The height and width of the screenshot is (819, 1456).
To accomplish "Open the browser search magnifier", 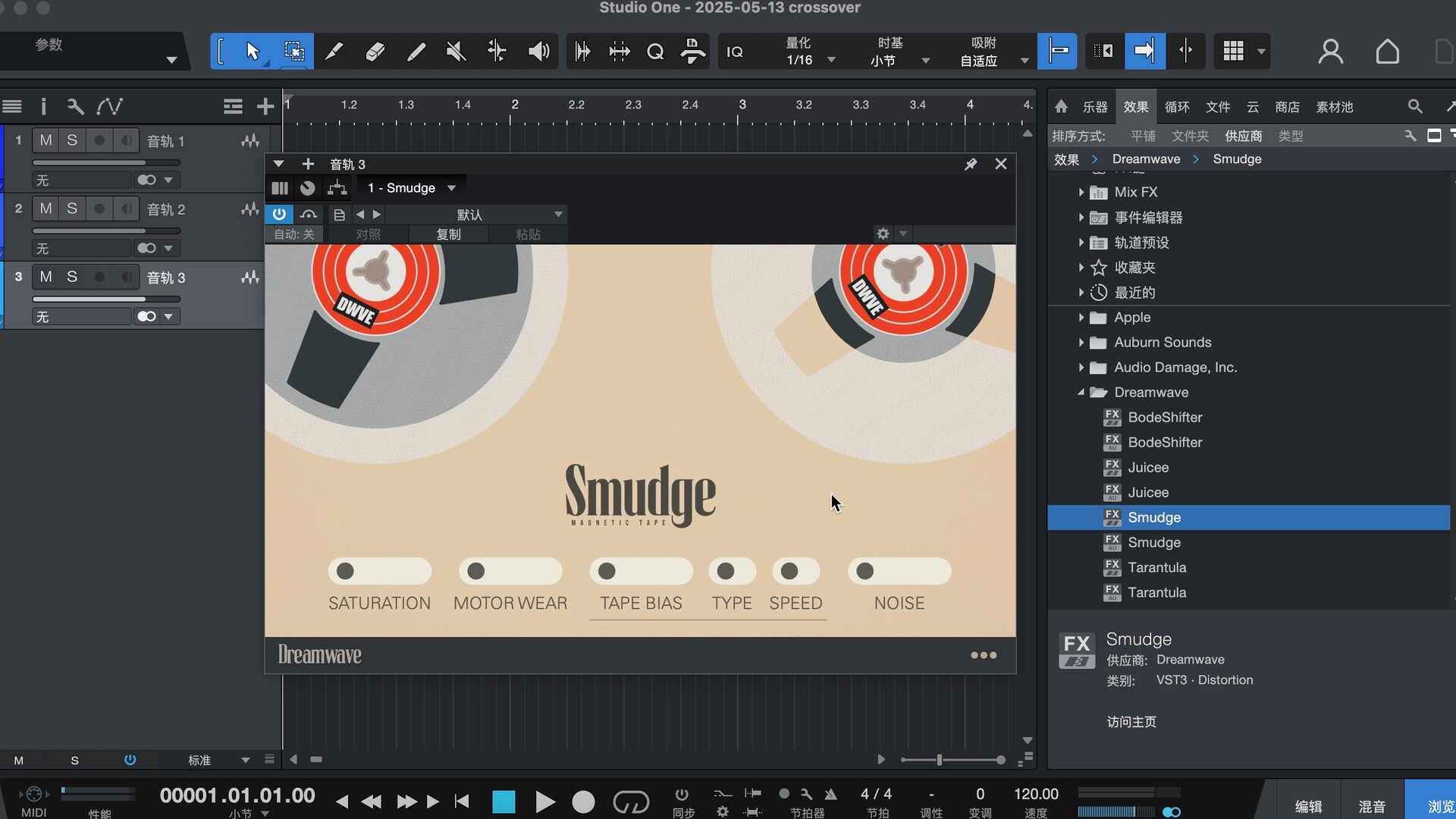I will [1415, 106].
